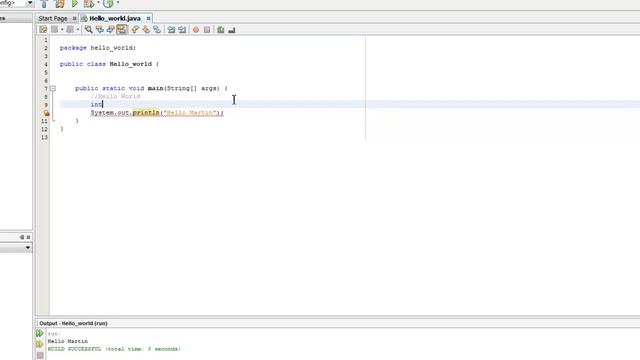Click the editor Back navigation icon
This screenshot has width=640, height=360.
54,29
